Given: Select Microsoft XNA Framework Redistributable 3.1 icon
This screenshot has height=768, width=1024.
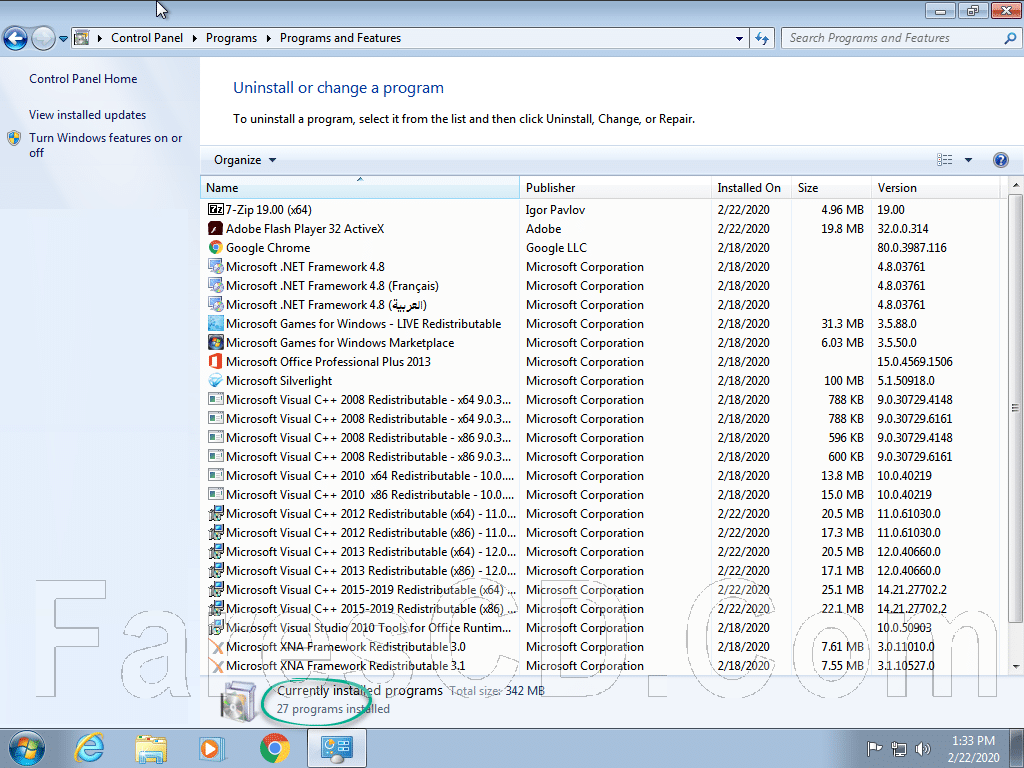Looking at the screenshot, I should (x=216, y=665).
